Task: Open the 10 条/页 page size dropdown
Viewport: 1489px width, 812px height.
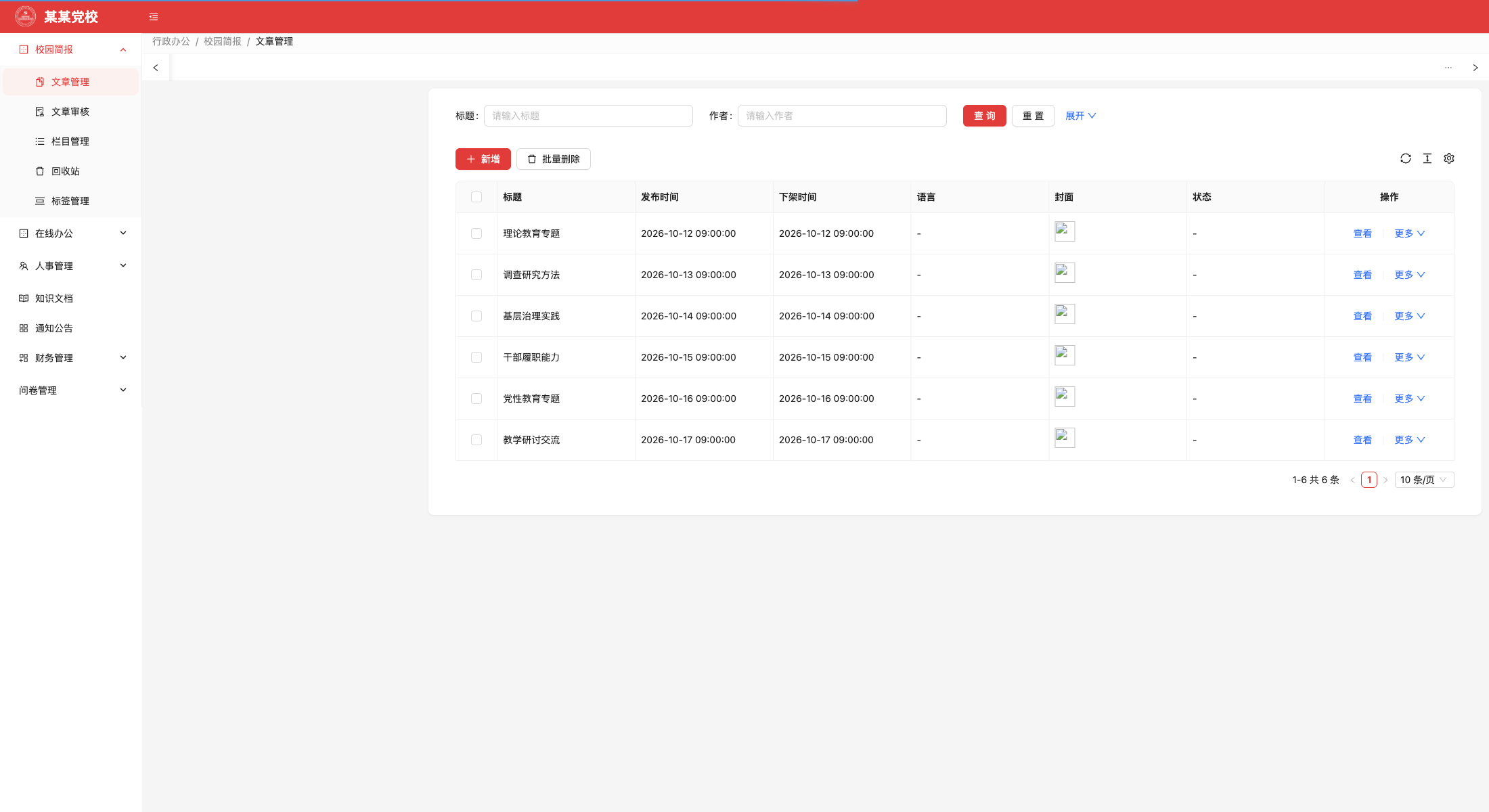Action: [x=1424, y=480]
